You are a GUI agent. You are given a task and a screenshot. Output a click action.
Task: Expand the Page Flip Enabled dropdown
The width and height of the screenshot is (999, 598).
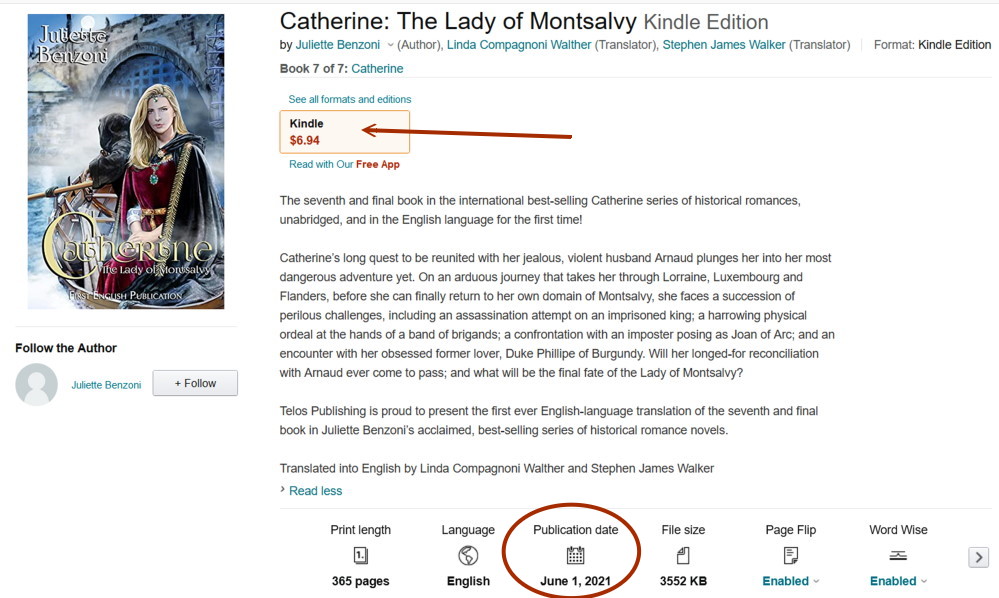pos(791,581)
